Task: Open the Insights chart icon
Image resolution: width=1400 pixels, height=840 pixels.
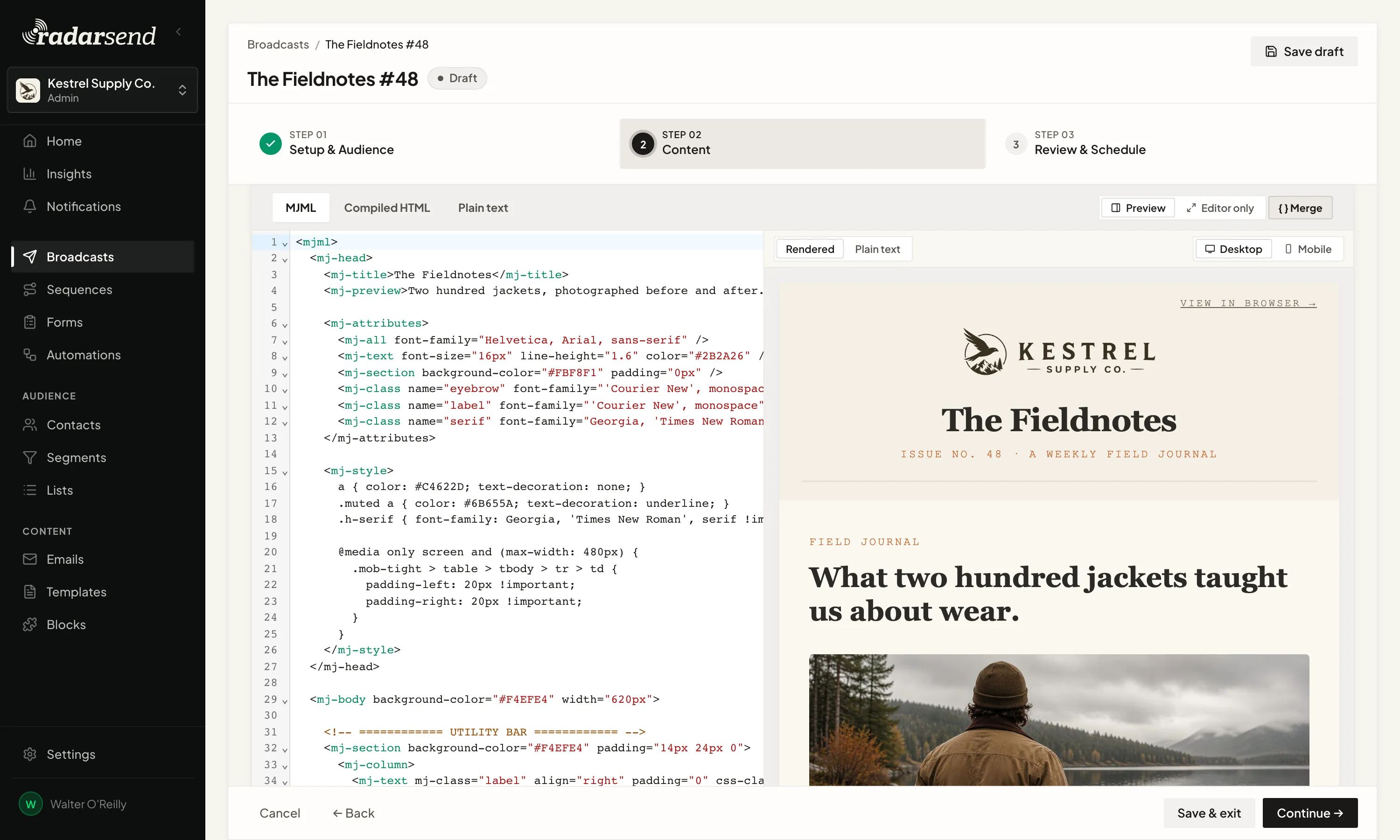Action: pyautogui.click(x=30, y=174)
